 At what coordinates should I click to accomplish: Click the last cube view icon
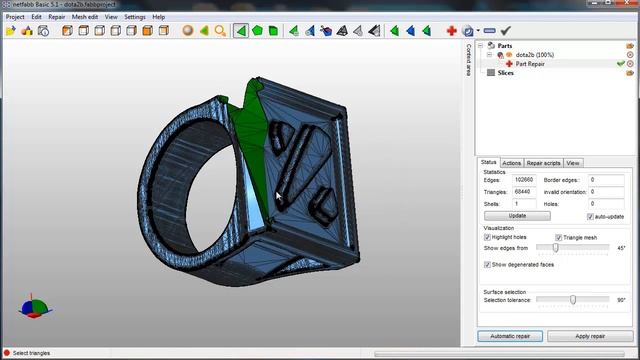pos(164,31)
